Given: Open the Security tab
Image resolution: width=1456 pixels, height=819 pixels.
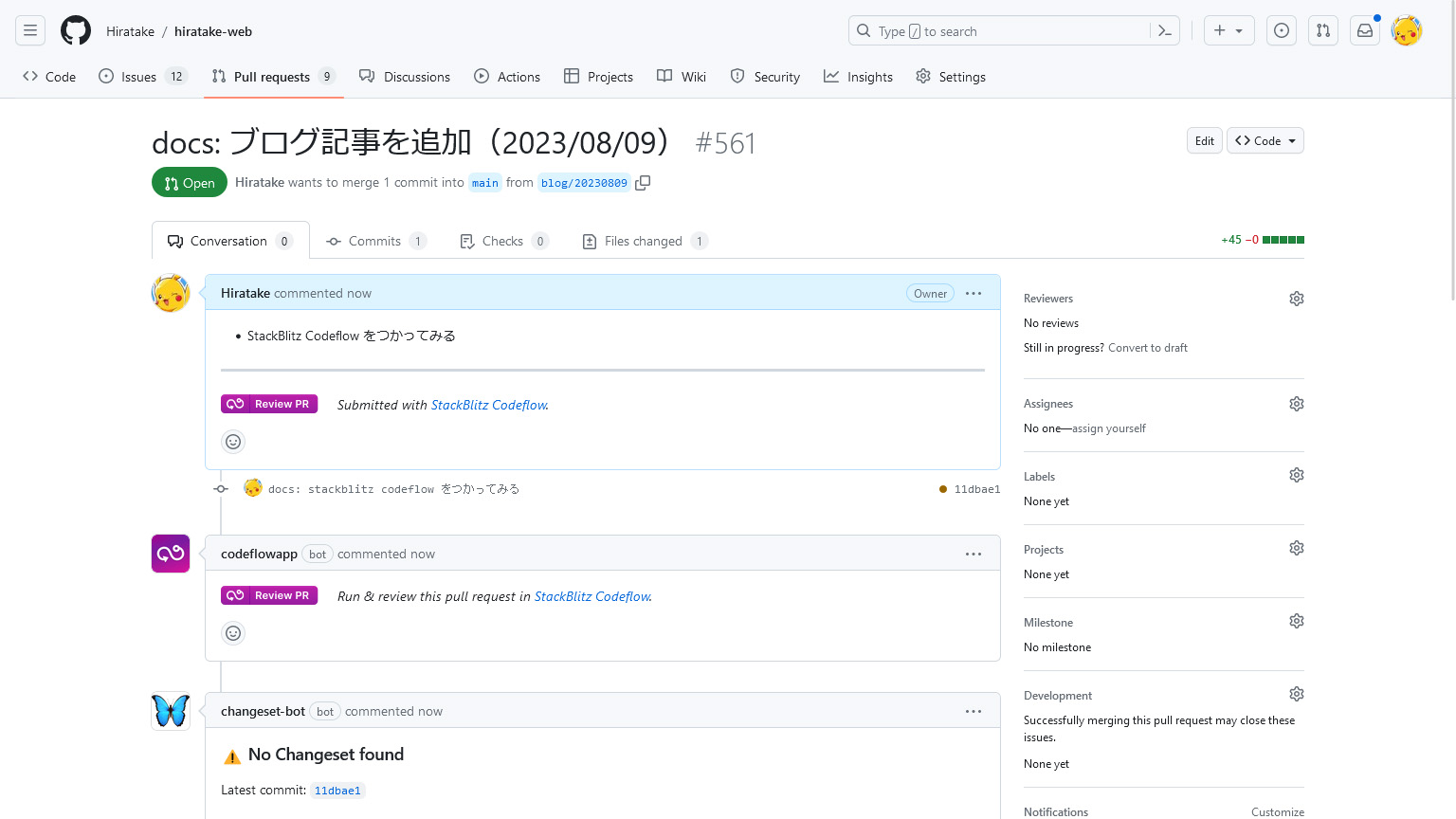Looking at the screenshot, I should coord(765,77).
